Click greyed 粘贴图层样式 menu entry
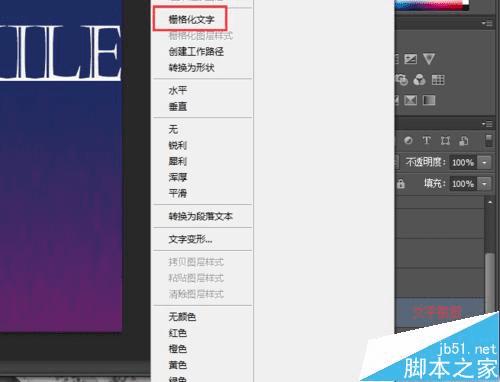The width and height of the screenshot is (500, 382). (x=196, y=278)
